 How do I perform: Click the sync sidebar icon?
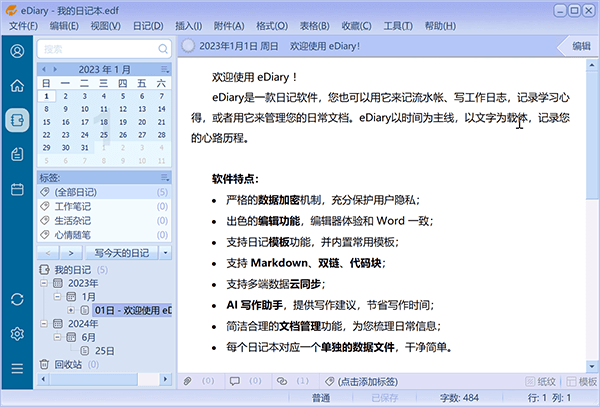(17, 299)
